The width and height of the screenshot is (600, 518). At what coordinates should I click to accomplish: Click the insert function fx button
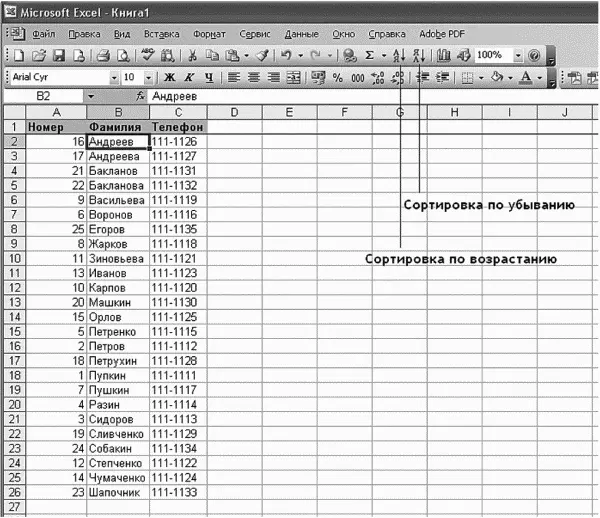click(x=140, y=96)
